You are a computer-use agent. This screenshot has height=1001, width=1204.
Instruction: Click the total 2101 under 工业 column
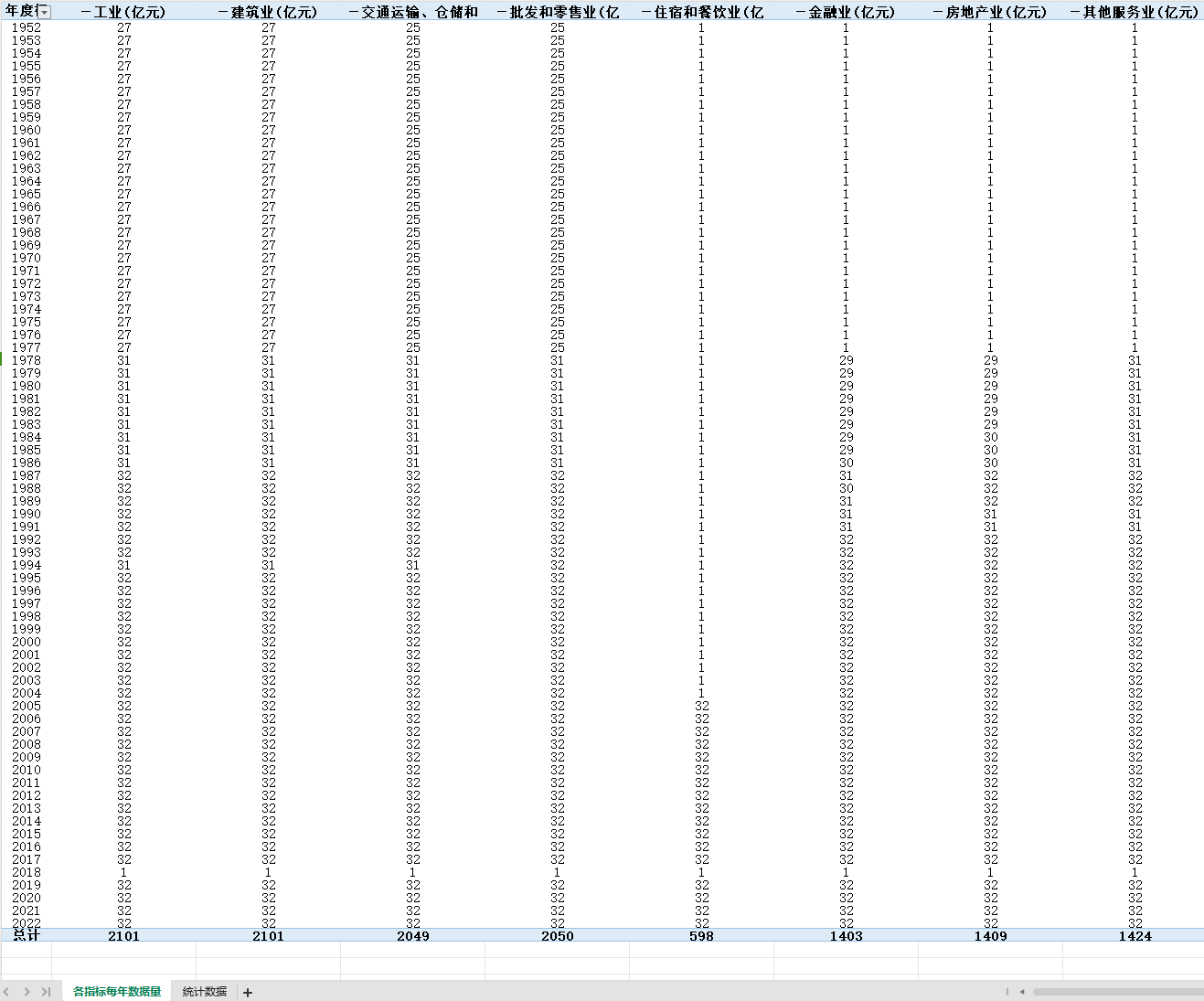(x=124, y=936)
